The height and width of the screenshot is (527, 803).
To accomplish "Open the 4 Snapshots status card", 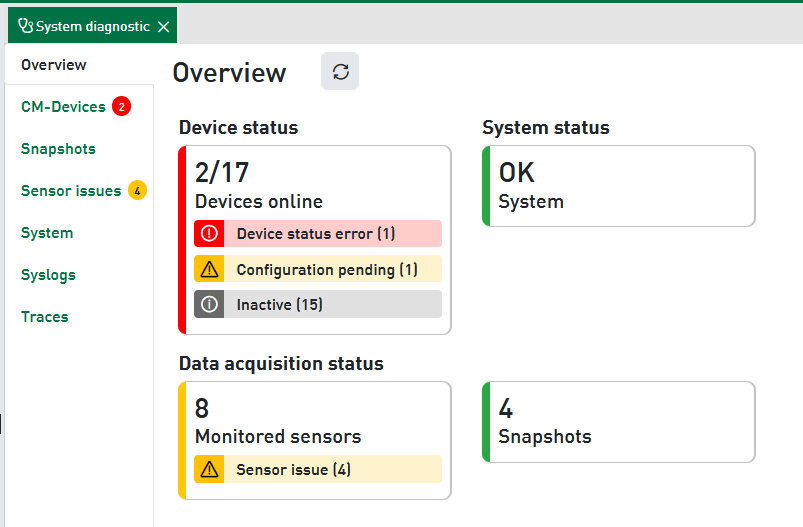I will pos(618,422).
